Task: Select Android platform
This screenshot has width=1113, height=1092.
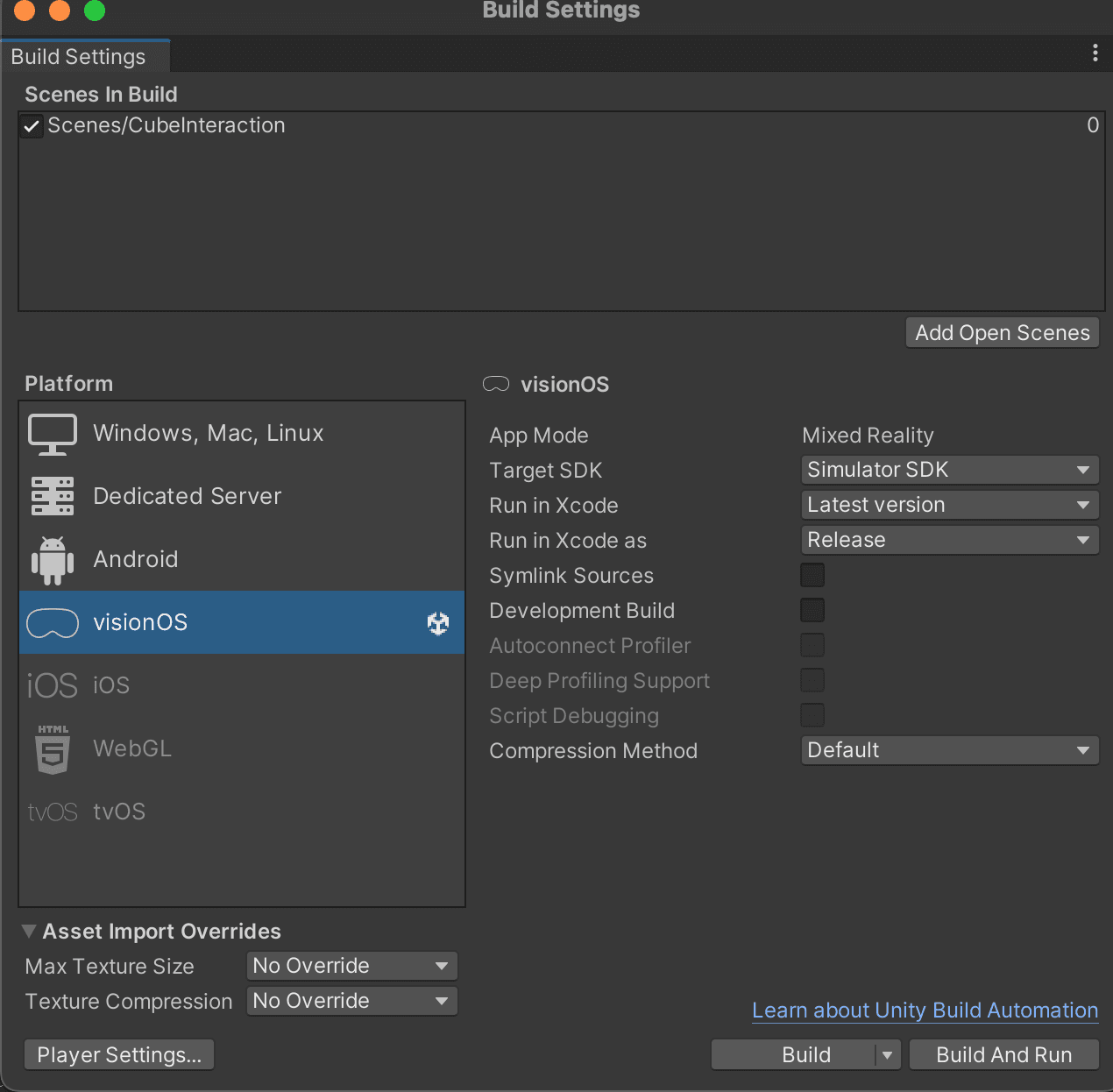Action: click(x=242, y=559)
